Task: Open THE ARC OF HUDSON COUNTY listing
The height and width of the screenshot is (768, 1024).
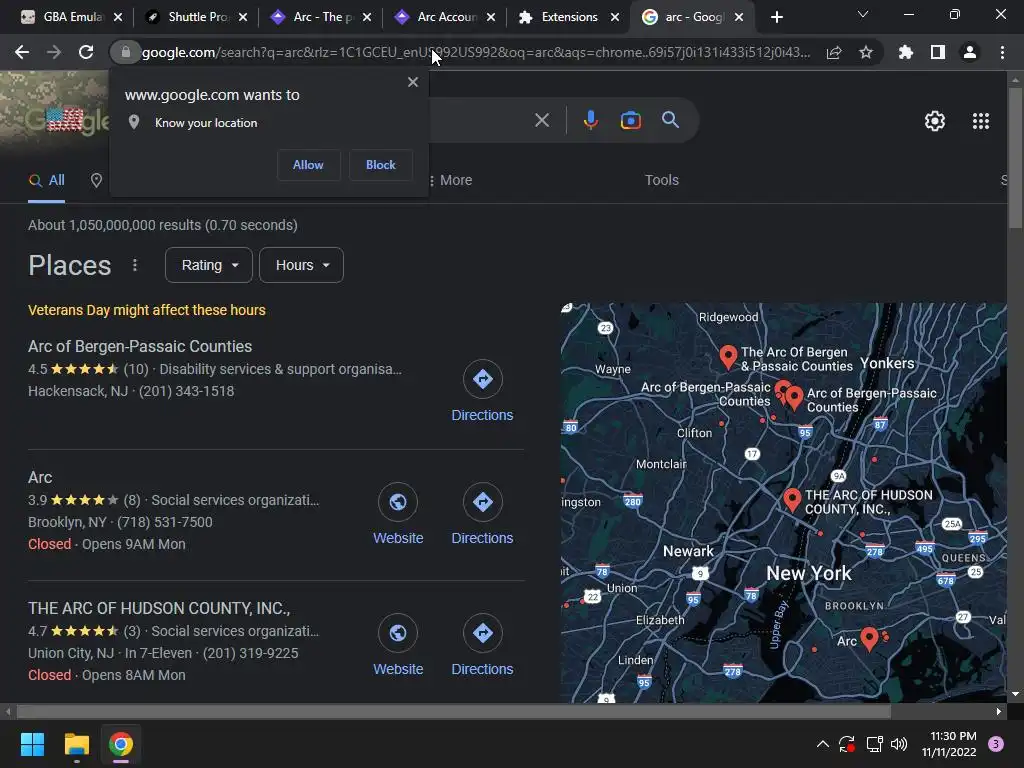Action: click(x=159, y=608)
